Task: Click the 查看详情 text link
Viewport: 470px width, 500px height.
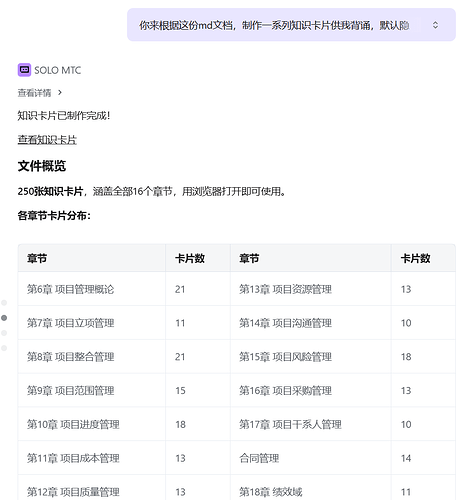Action: tap(34, 93)
